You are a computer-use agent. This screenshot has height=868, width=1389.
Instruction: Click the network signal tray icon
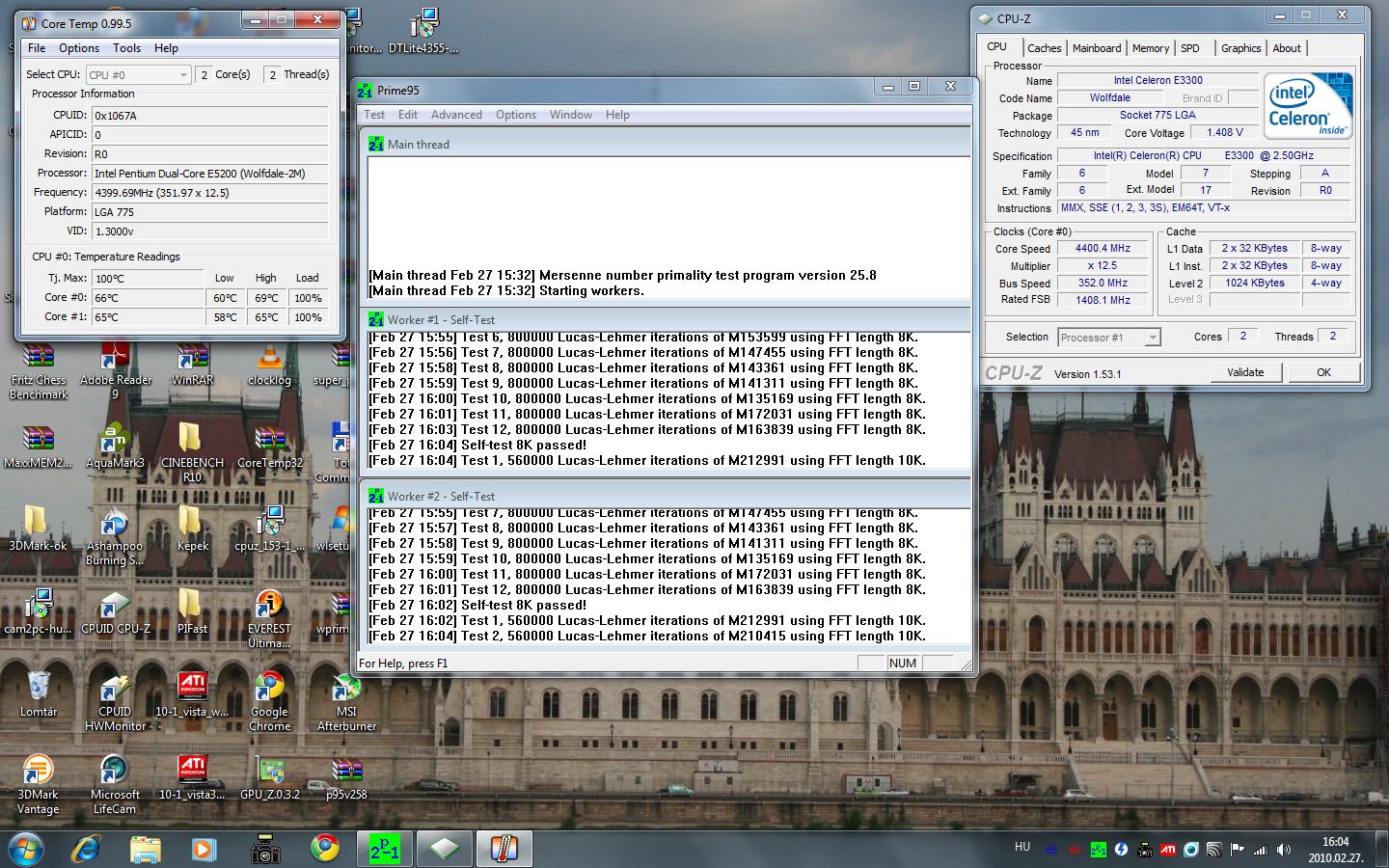click(x=1260, y=850)
